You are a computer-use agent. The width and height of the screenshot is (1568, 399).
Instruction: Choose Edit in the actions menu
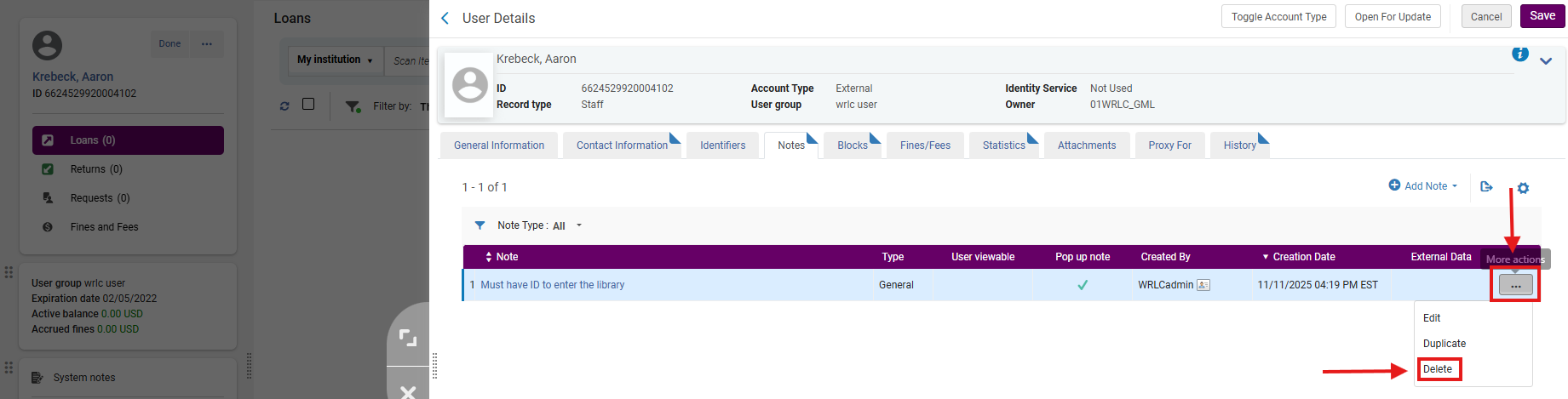[1432, 318]
